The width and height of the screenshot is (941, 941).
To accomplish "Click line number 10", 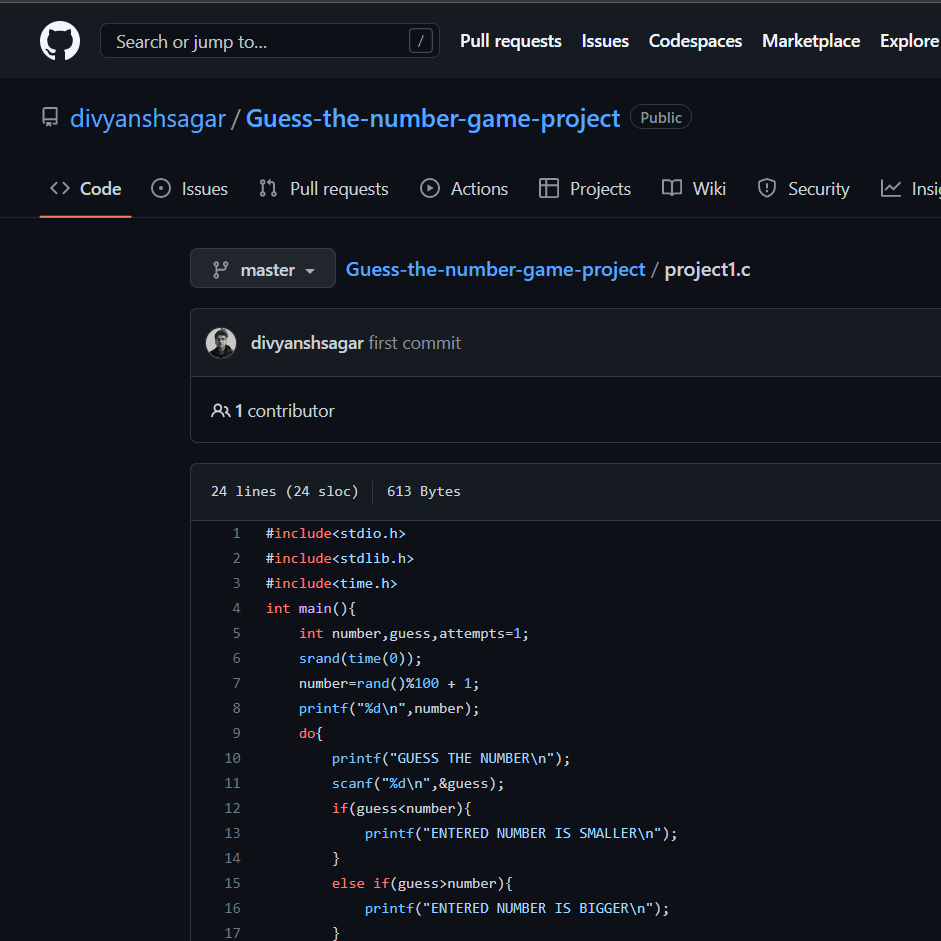I will pyautogui.click(x=232, y=758).
